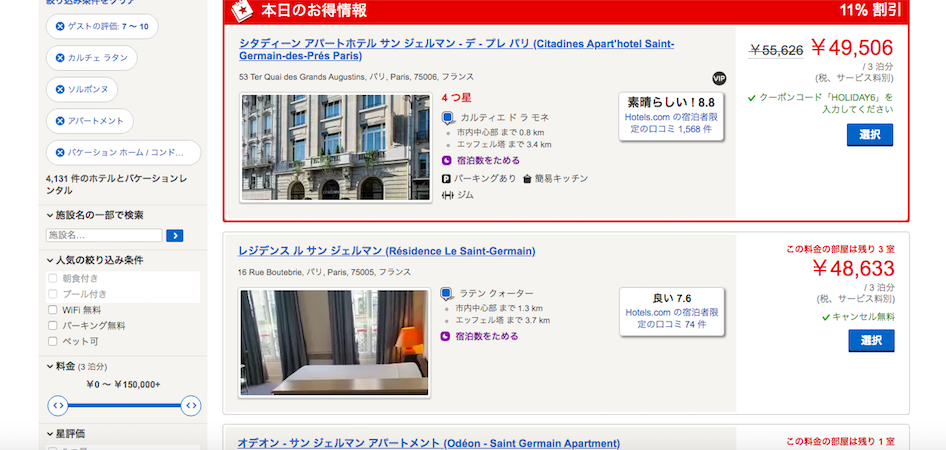Click the カルティエ ド ラ モネ map pin icon
This screenshot has width=946, height=450.
tap(448, 118)
